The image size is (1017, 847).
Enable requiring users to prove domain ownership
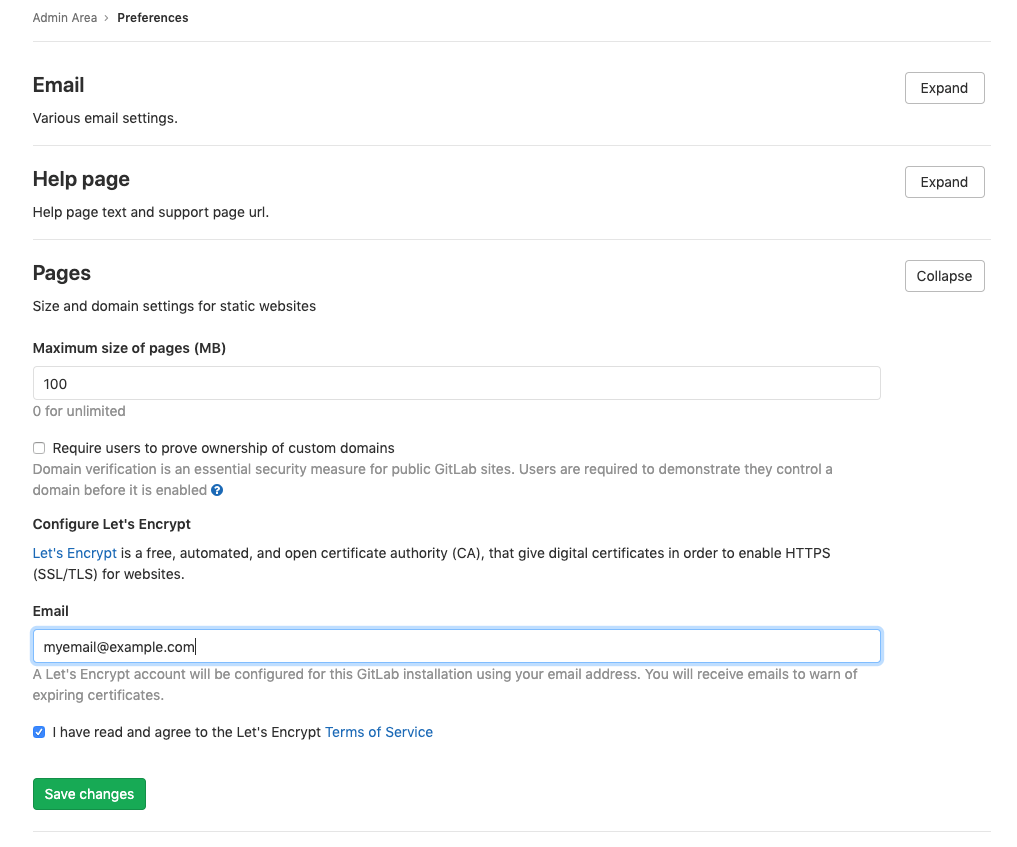point(38,447)
